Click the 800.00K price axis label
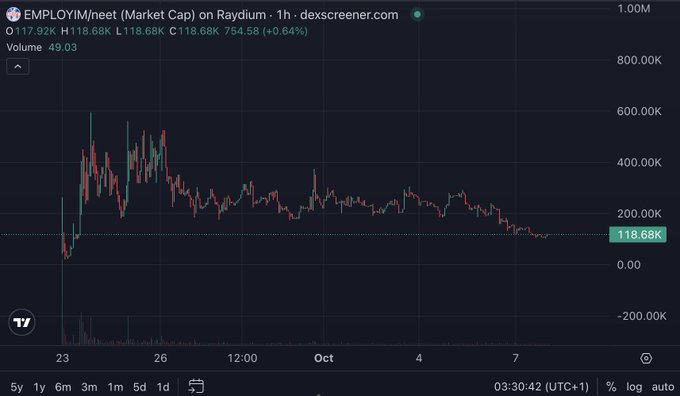 coord(639,60)
